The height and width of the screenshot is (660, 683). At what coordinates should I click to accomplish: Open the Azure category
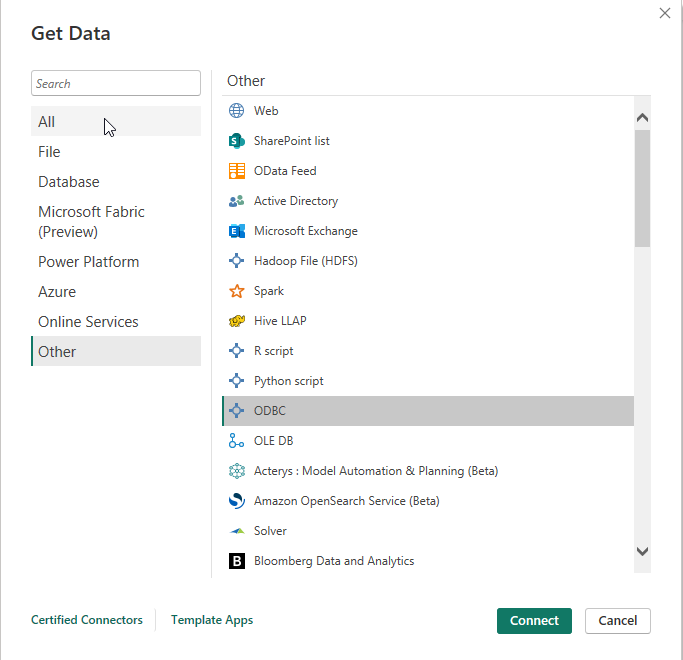tap(116, 292)
